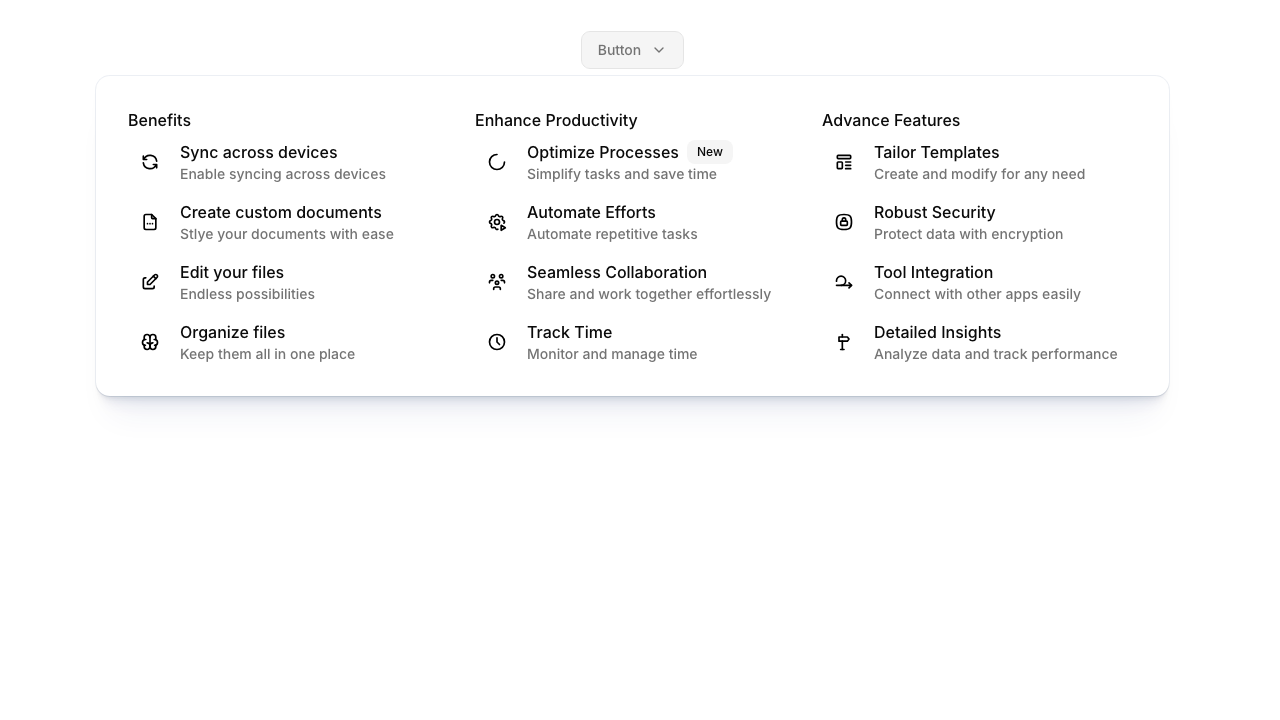Click the Tool Integration arrow icon
The width and height of the screenshot is (1280, 720).
pyautogui.click(x=844, y=282)
